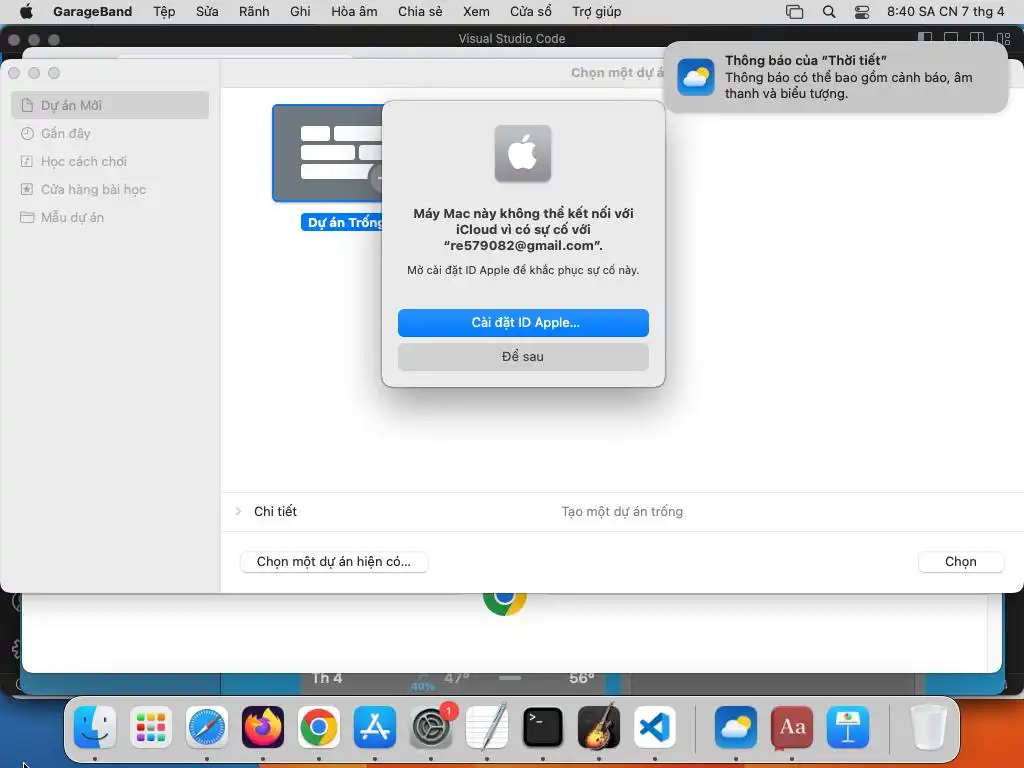This screenshot has height=768, width=1024.
Task: Open Visual Studio Code from the Dock
Action: coord(655,727)
